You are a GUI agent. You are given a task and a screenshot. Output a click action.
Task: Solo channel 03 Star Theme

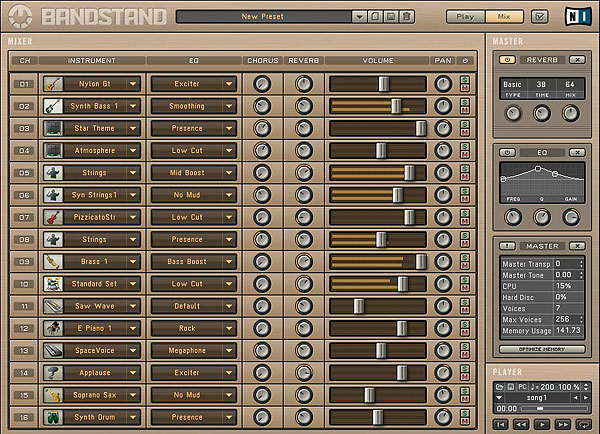[465, 124]
